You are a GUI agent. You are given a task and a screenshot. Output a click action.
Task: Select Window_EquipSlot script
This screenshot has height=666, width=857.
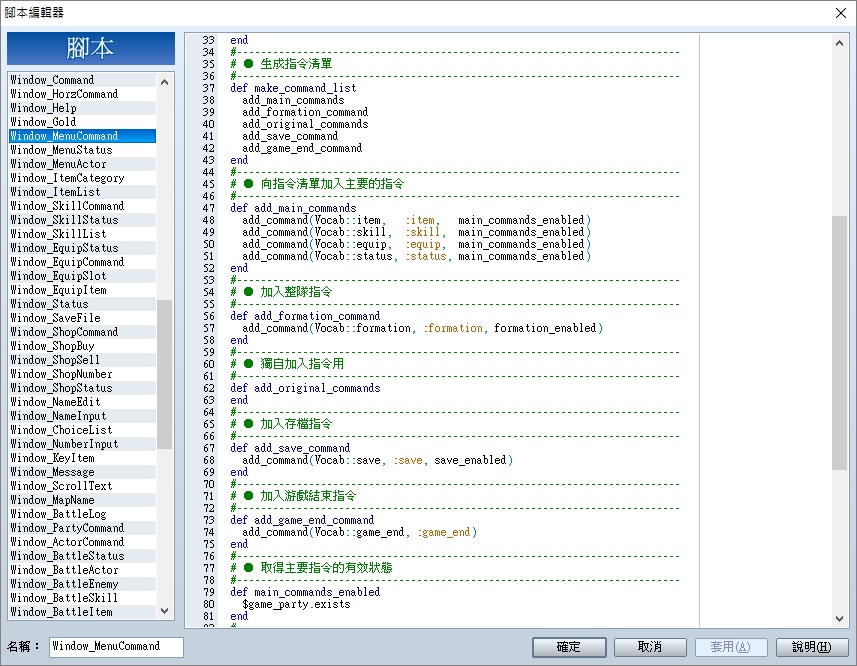click(x=83, y=276)
